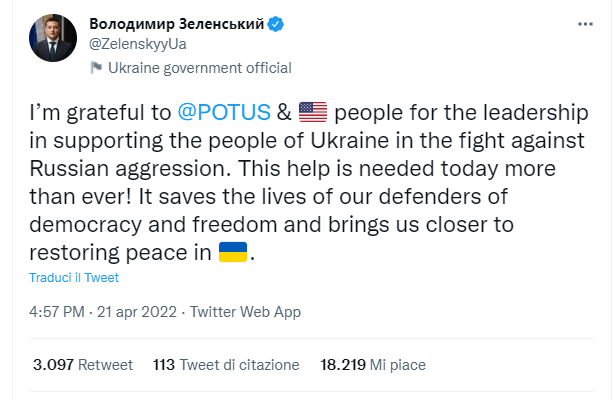The width and height of the screenshot is (614, 400).
Task: Open the three-dot more options menu
Action: (585, 24)
